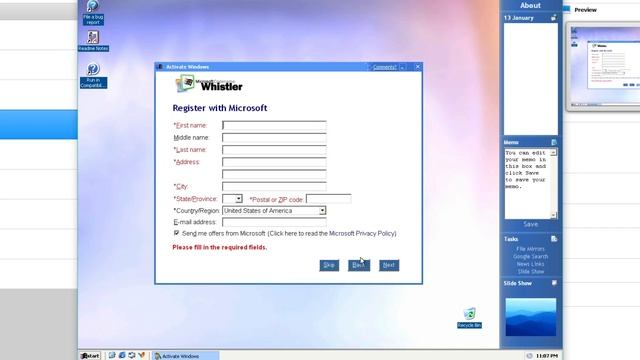Screen dimensions: 640x360
Task: Click the Middle name input field
Action: tap(274, 138)
